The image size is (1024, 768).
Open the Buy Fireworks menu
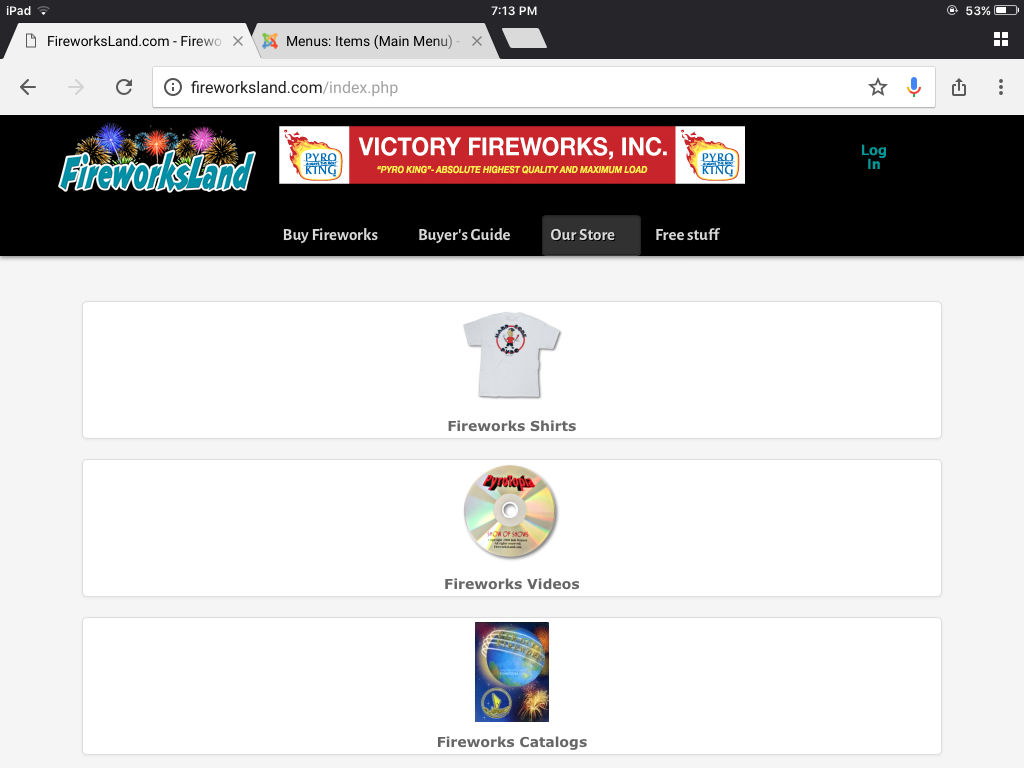(330, 235)
